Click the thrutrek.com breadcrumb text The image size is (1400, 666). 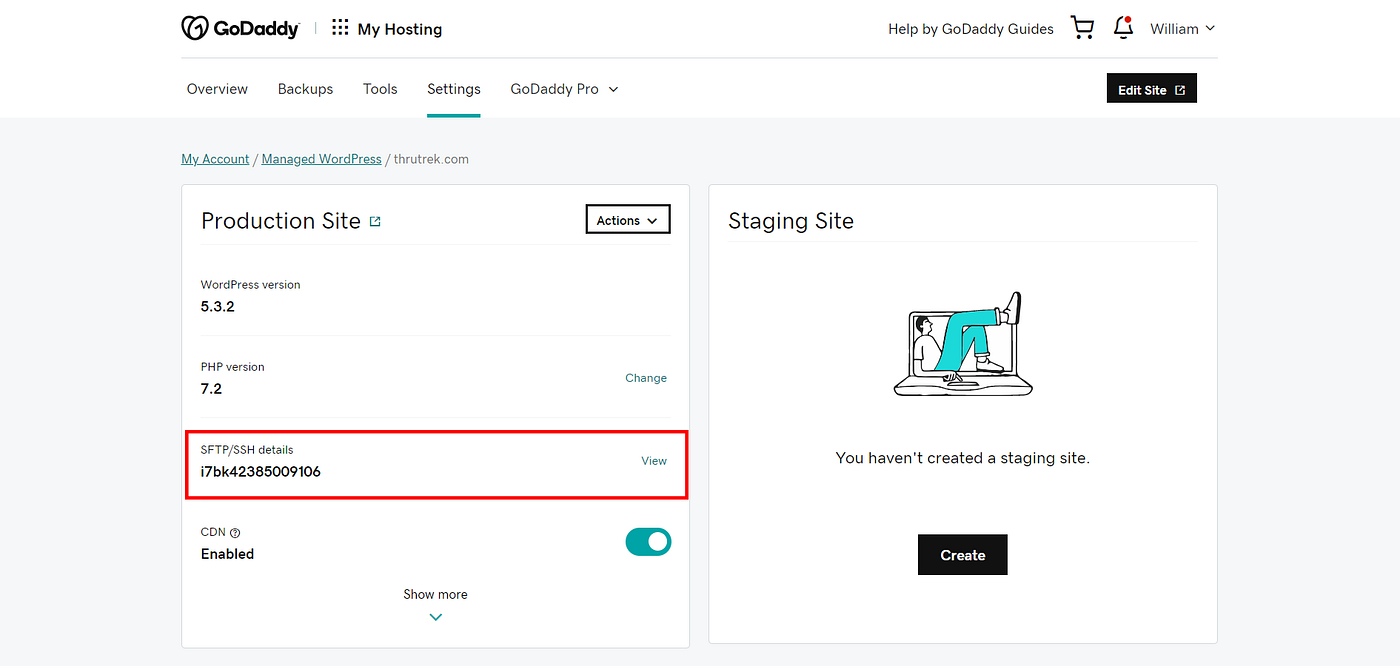point(431,159)
